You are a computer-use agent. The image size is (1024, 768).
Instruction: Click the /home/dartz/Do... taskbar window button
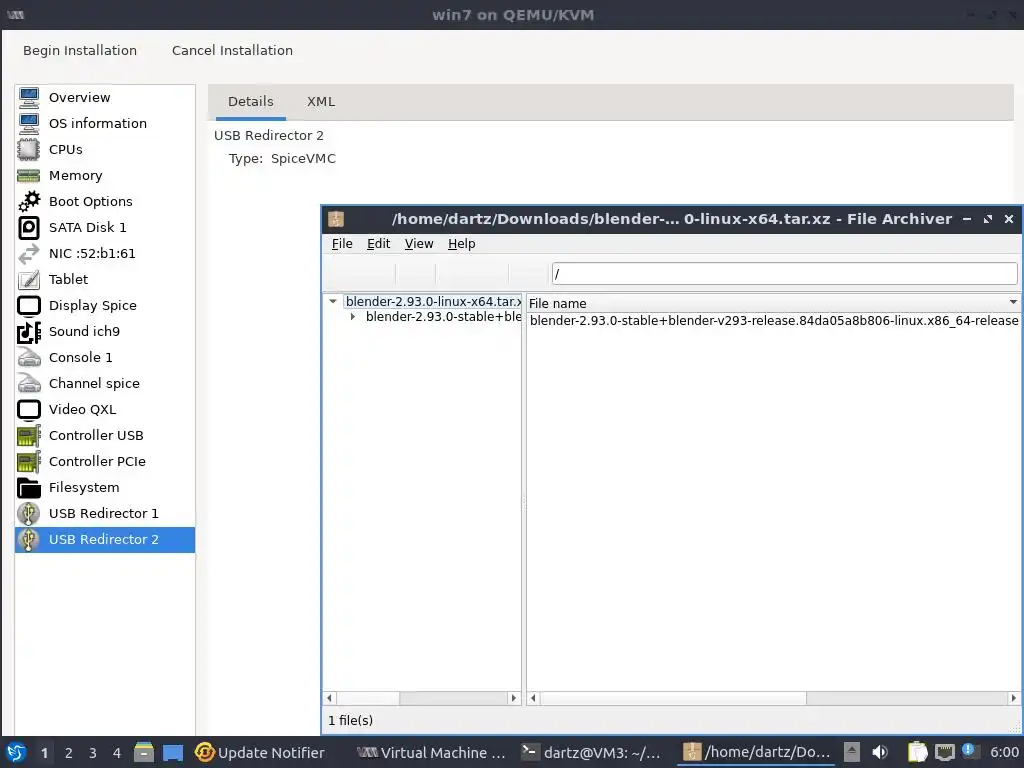[x=756, y=752]
